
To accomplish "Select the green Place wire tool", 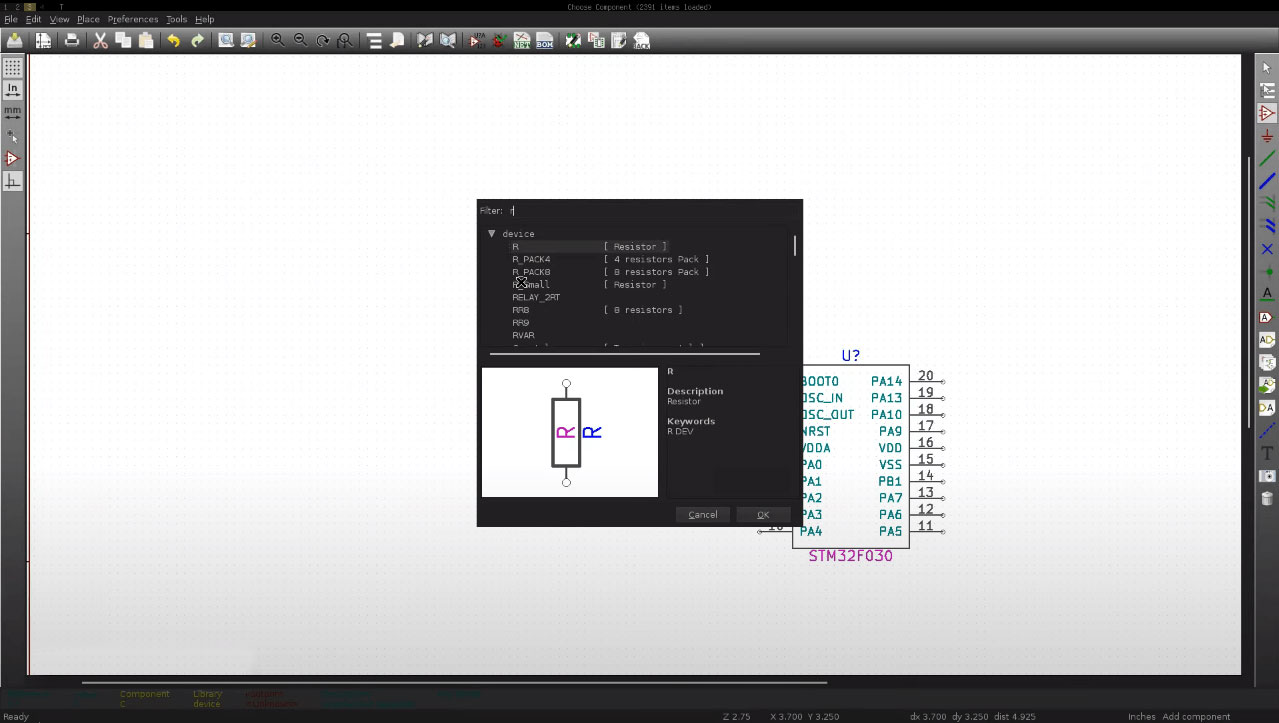I will click(x=1267, y=158).
